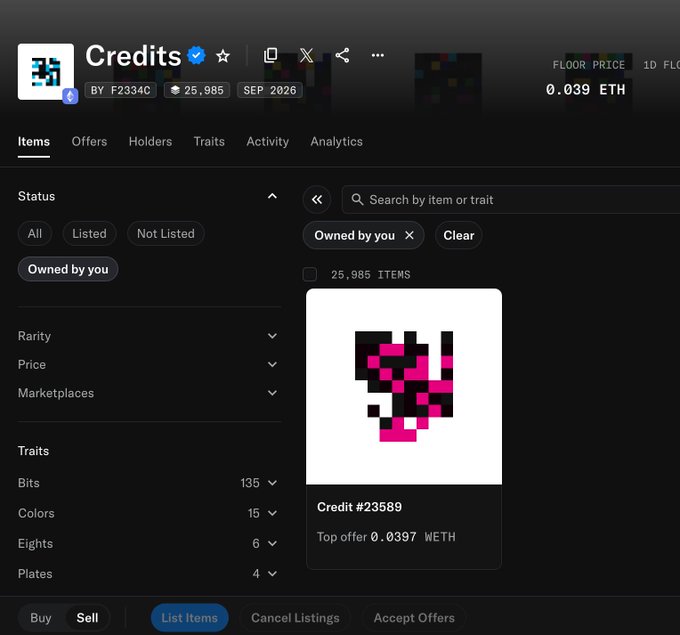Viewport: 680px width, 635px height.
Task: Click the SEP 2026 date tag
Action: [270, 90]
